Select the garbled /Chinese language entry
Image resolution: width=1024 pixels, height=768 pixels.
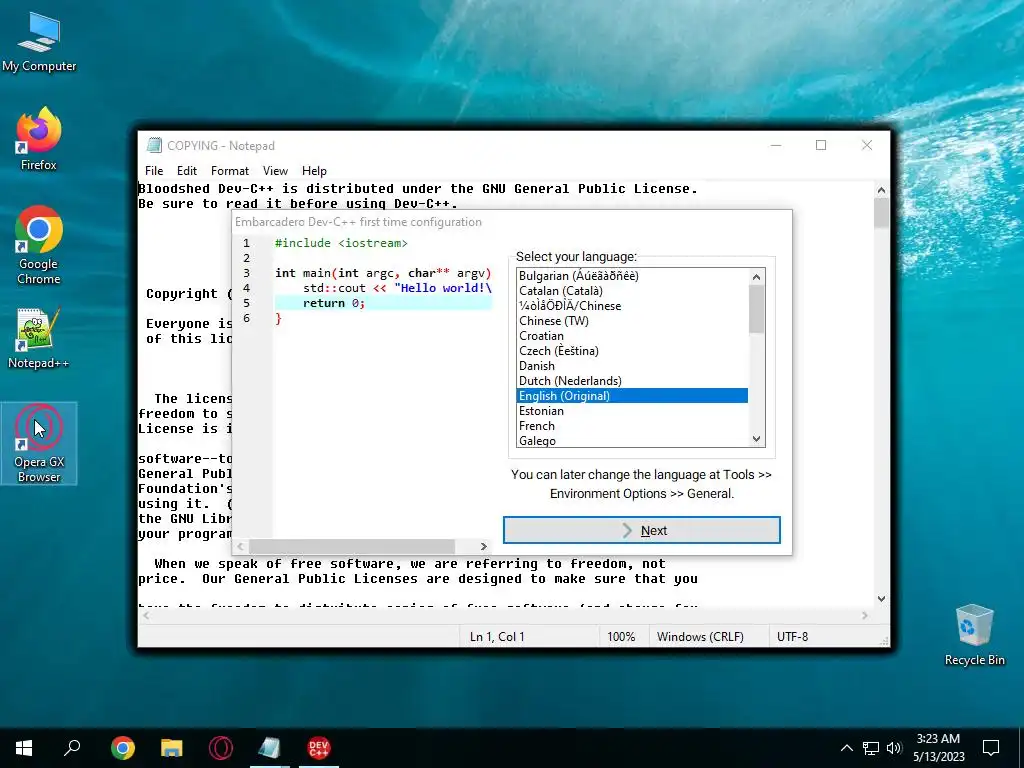coord(632,306)
